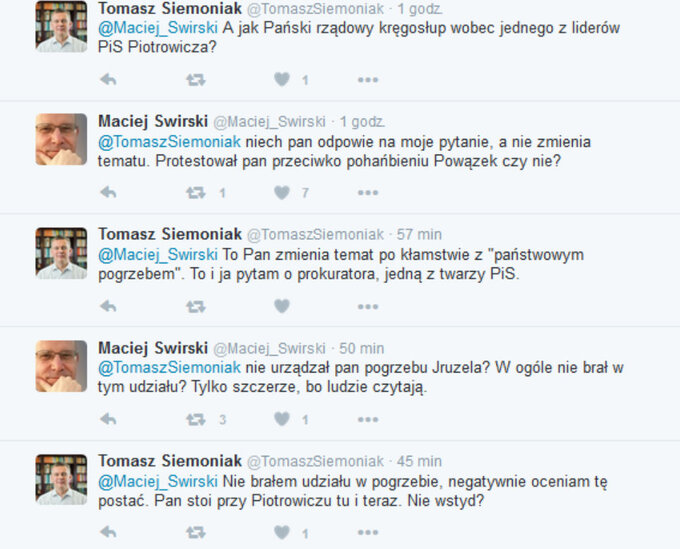Like Siemoniak's 57 min tweet
The image size is (680, 549).
tap(282, 306)
